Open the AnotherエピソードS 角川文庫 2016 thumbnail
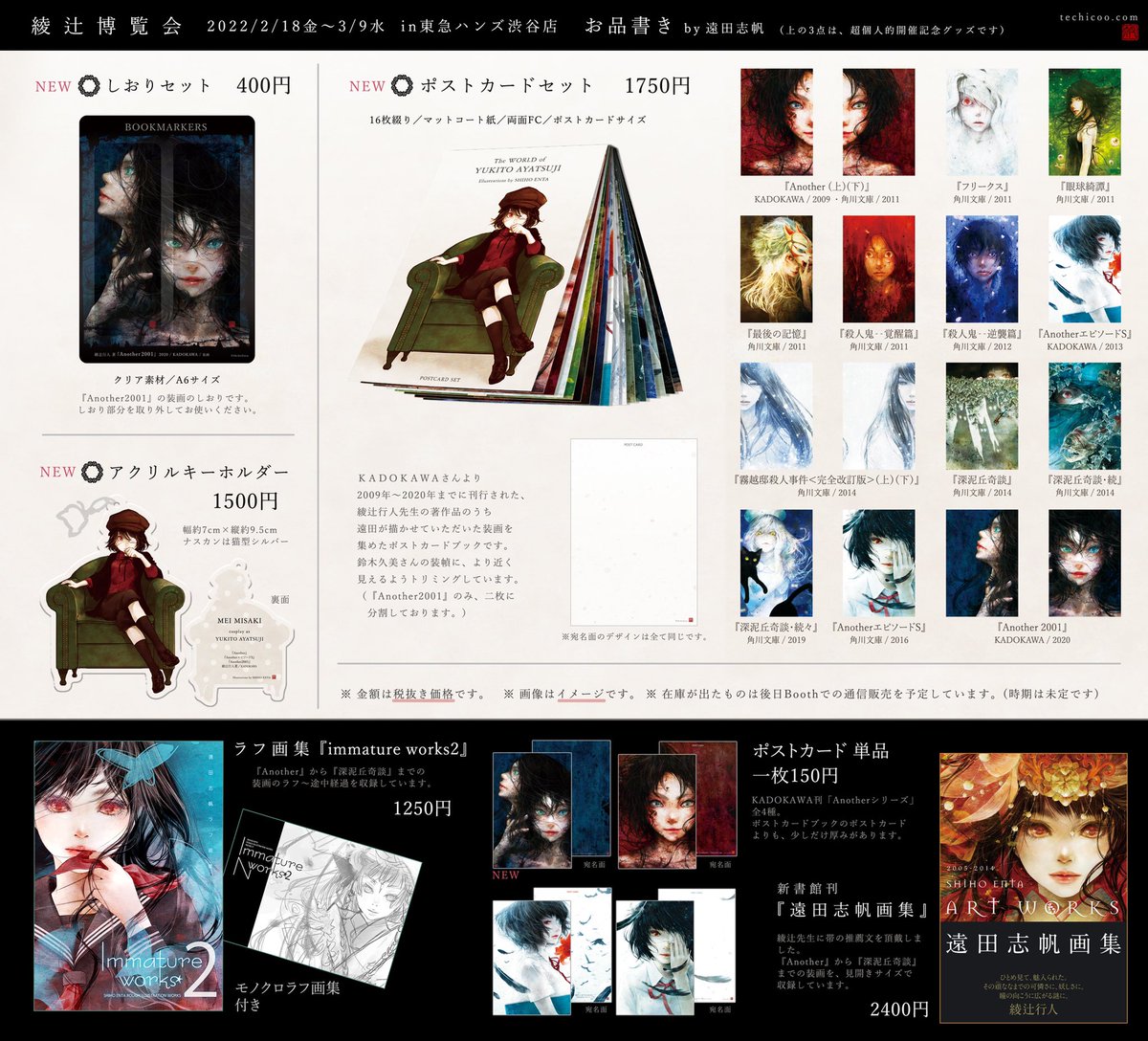This screenshot has width=1148, height=1041. tap(878, 563)
